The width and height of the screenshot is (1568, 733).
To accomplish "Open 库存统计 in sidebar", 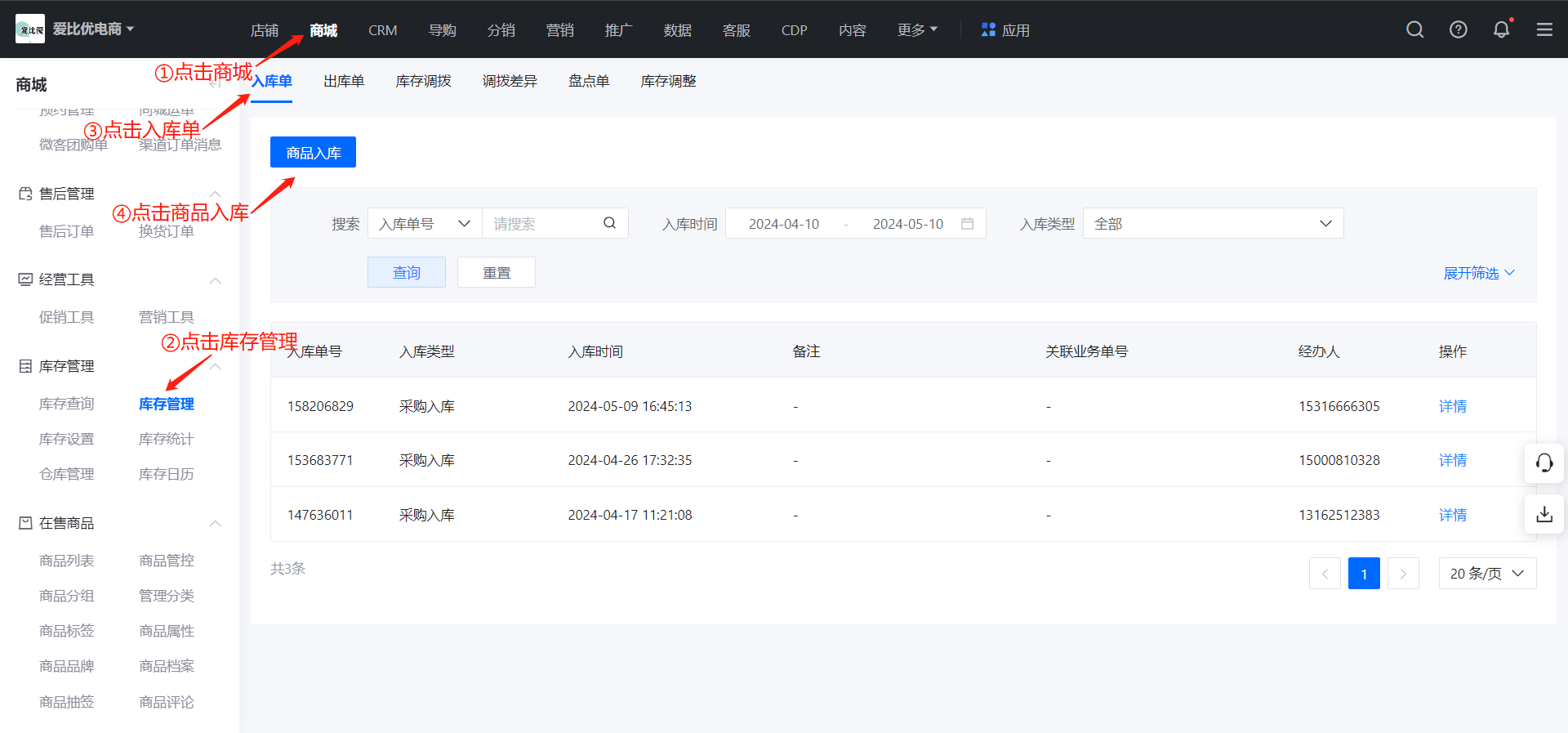I will coord(167,439).
